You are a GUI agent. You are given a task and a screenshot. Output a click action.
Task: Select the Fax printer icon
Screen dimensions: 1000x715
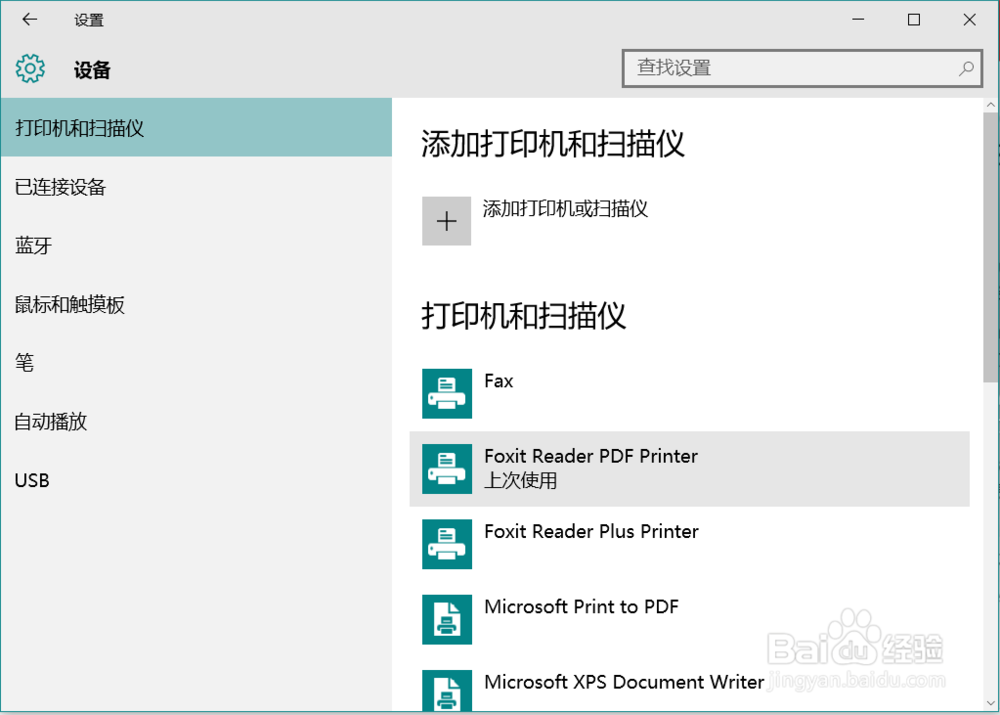(x=447, y=394)
